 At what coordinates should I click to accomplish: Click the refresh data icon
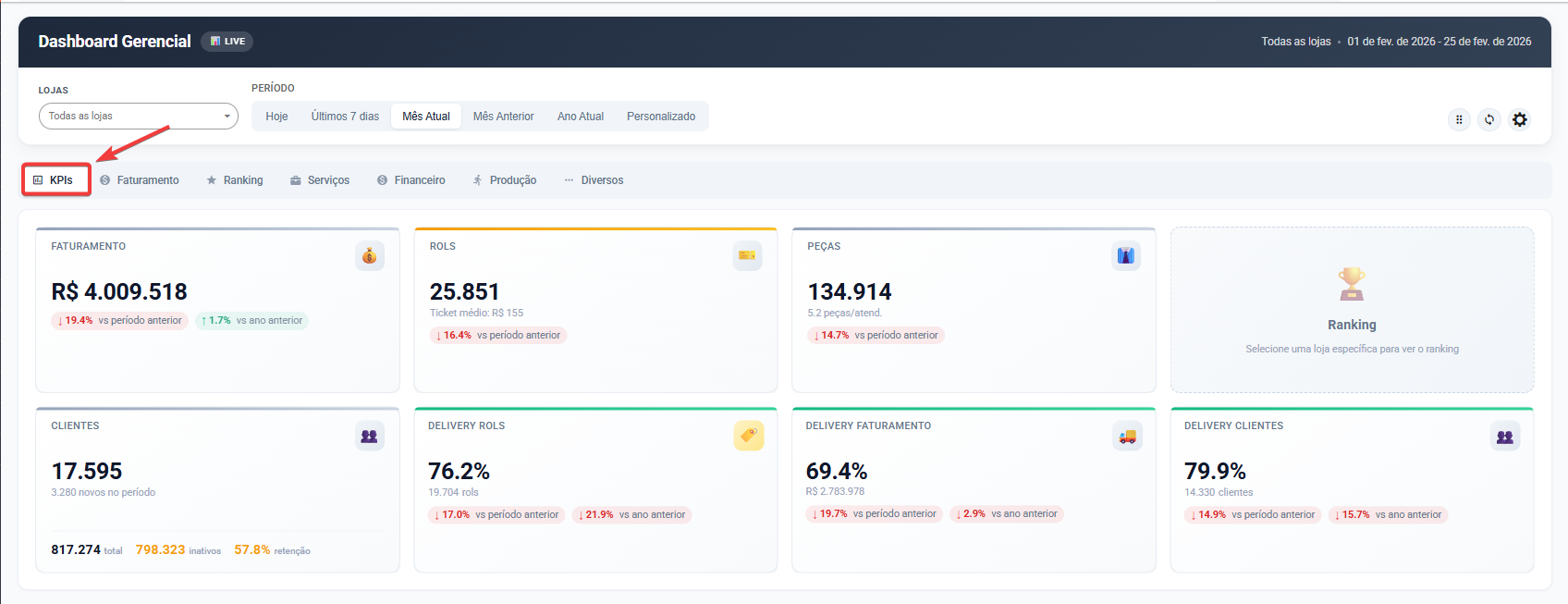(1488, 119)
